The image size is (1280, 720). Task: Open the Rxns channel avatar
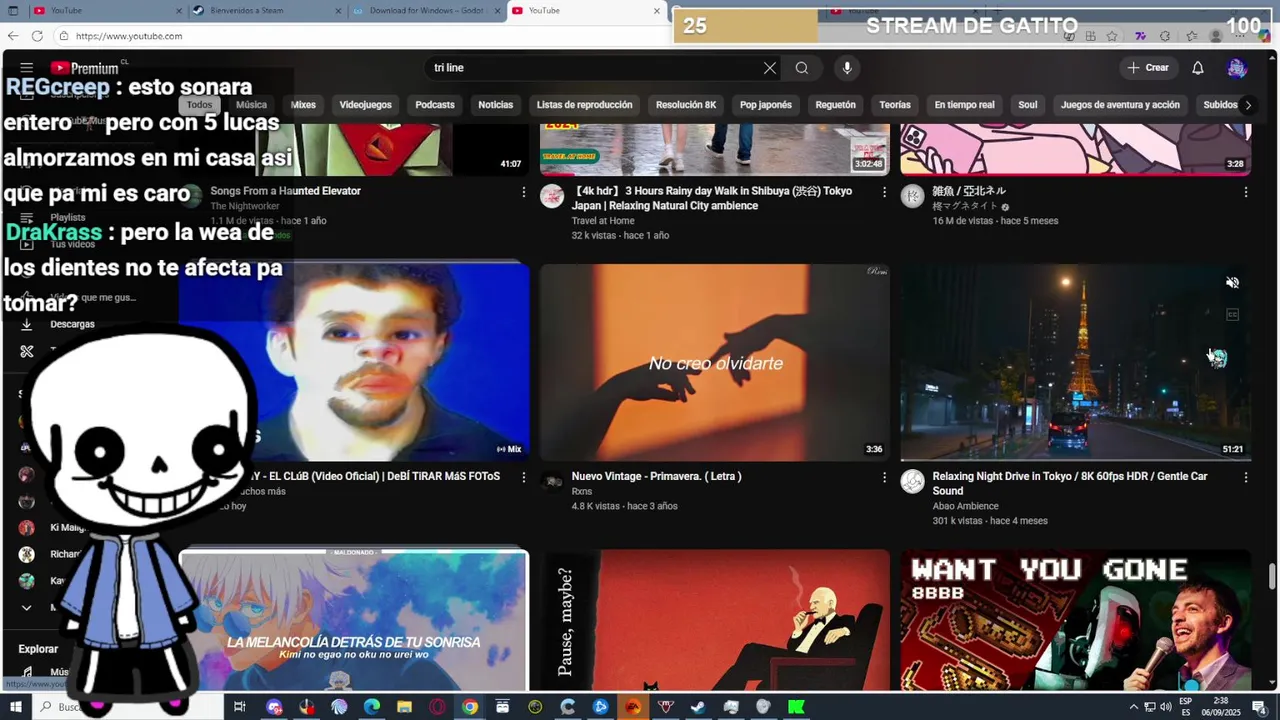tap(552, 482)
